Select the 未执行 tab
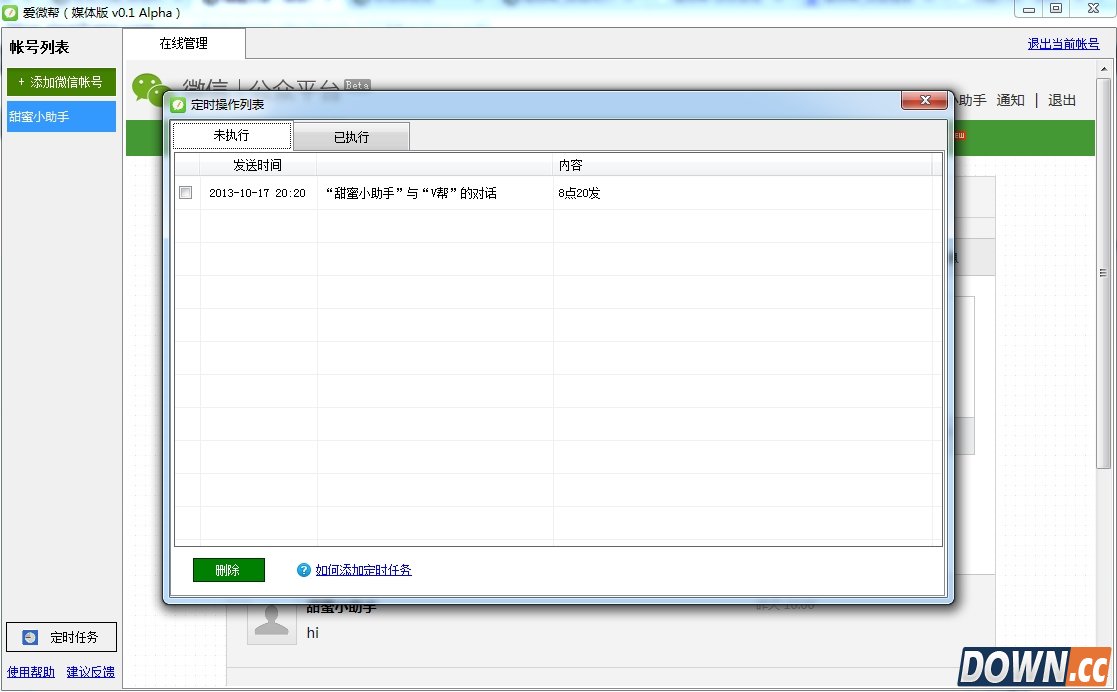Image resolution: width=1117 pixels, height=692 pixels. tap(232, 136)
